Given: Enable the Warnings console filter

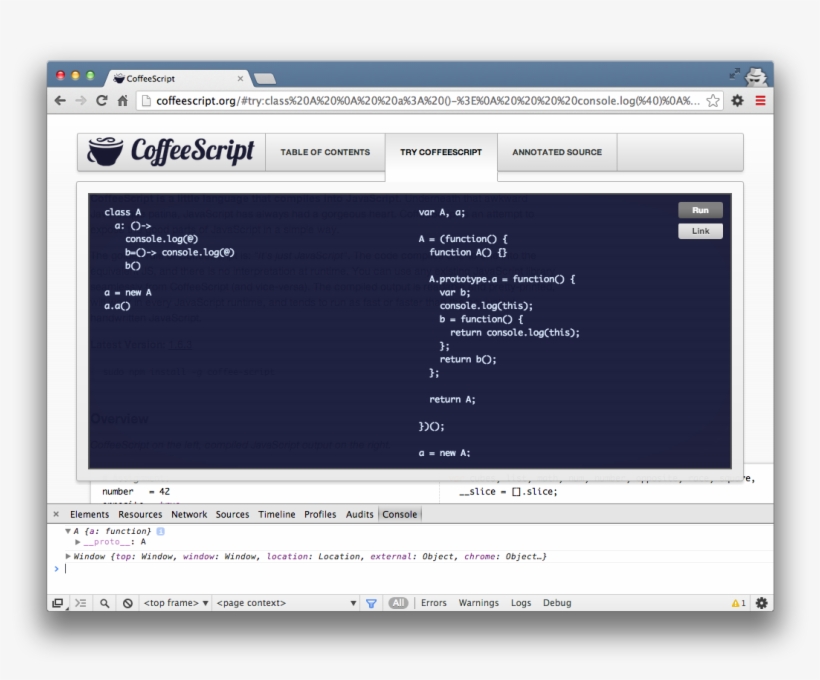Looking at the screenshot, I should tap(478, 602).
